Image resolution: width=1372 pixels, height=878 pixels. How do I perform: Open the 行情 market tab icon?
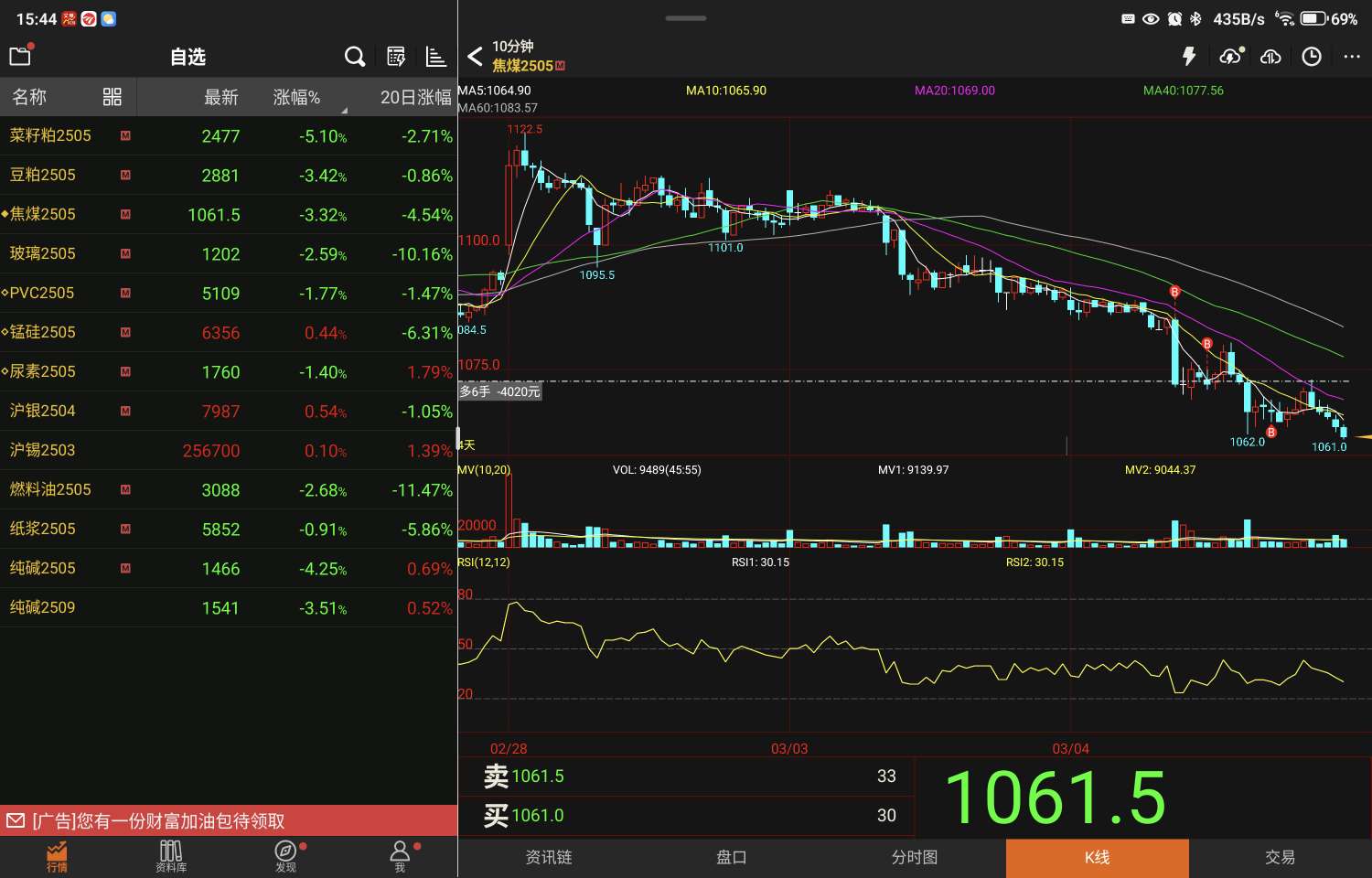[x=57, y=857]
